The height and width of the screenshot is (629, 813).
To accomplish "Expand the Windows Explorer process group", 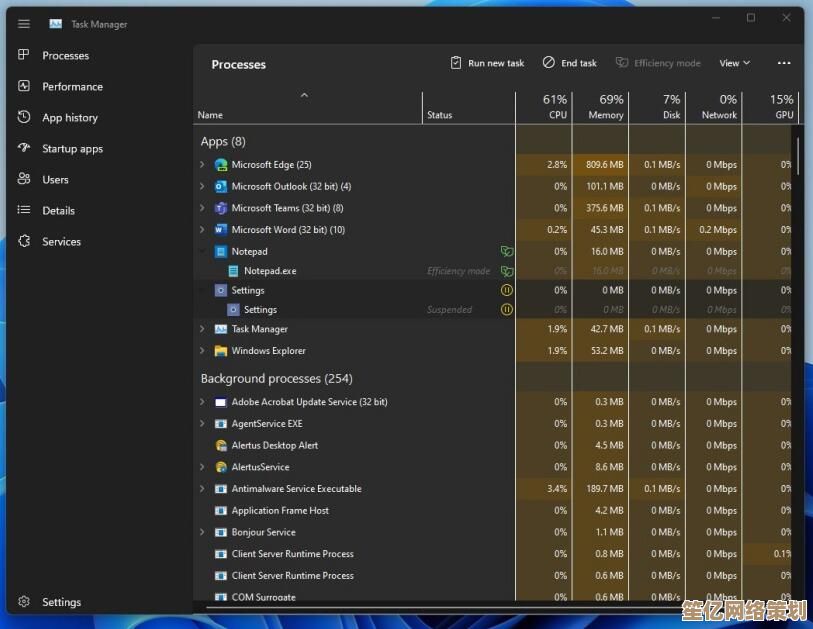I will pos(202,351).
